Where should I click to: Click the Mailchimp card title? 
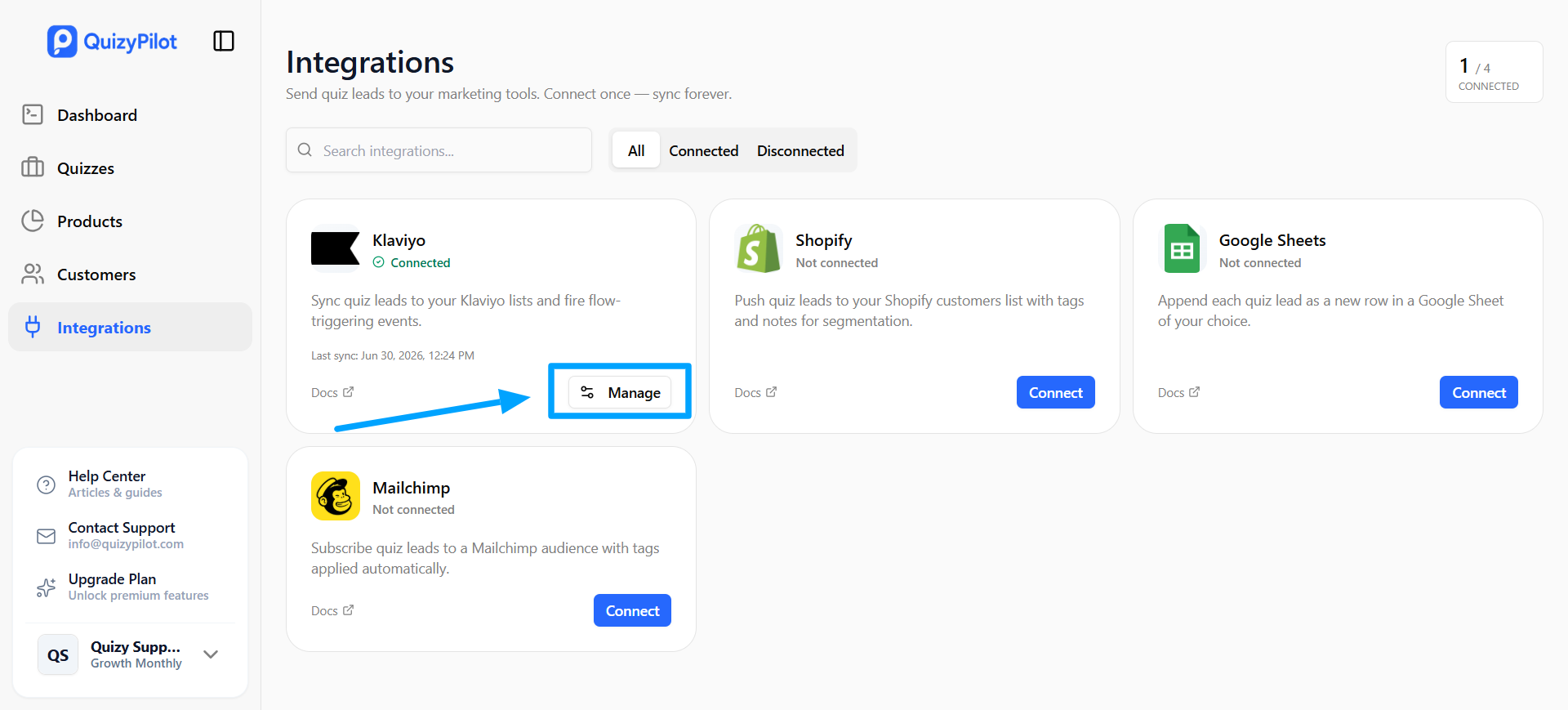(411, 488)
